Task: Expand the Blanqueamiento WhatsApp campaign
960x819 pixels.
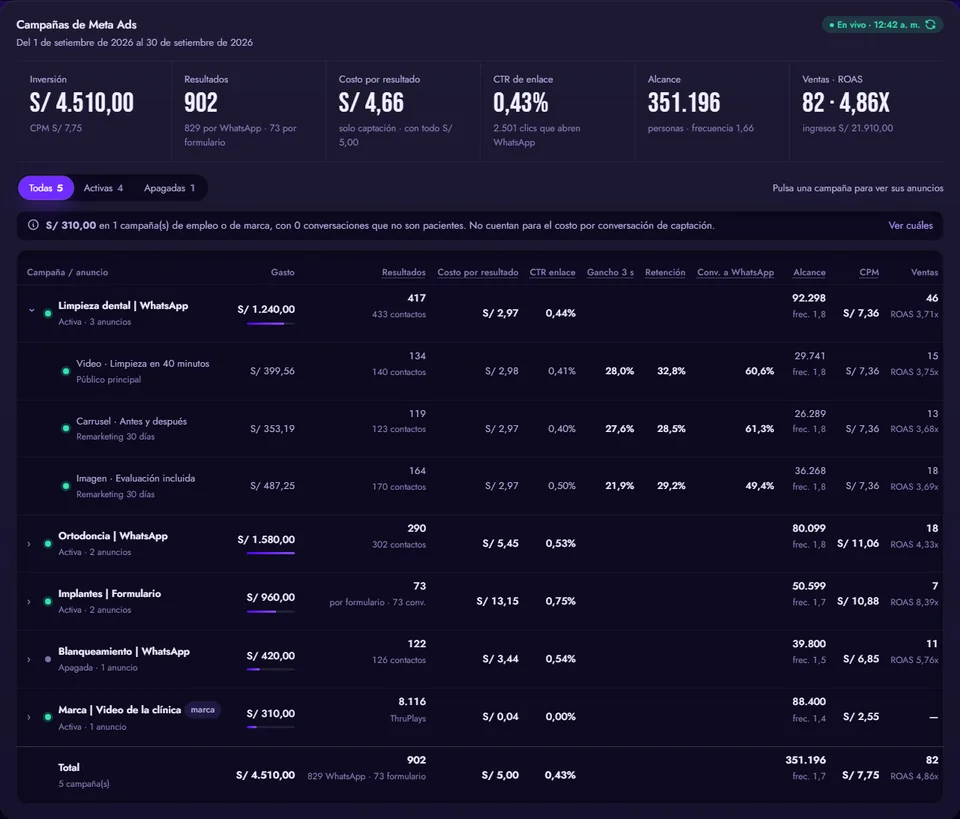Action: point(29,659)
